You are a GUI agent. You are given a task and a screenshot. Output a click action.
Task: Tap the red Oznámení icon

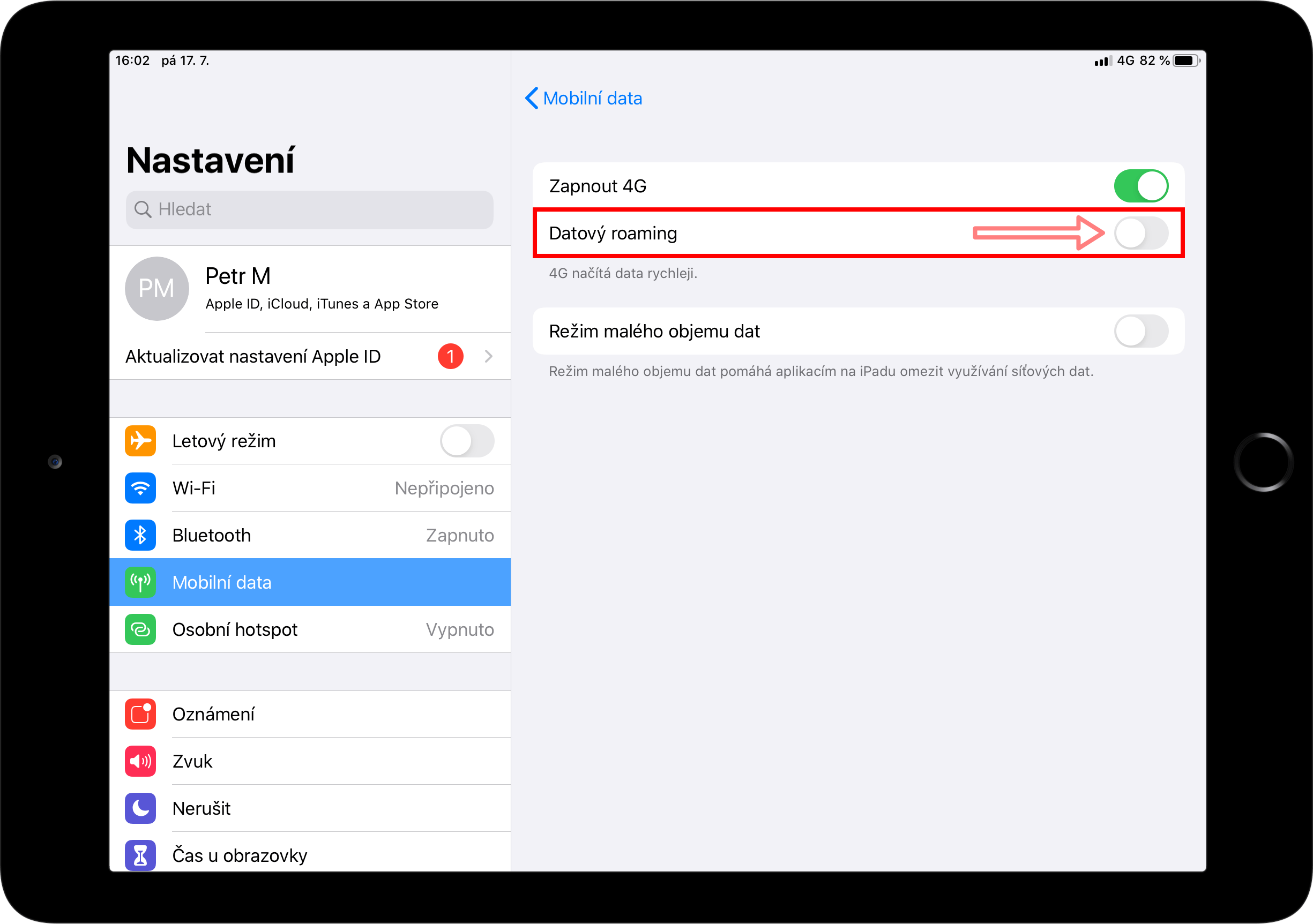click(140, 714)
